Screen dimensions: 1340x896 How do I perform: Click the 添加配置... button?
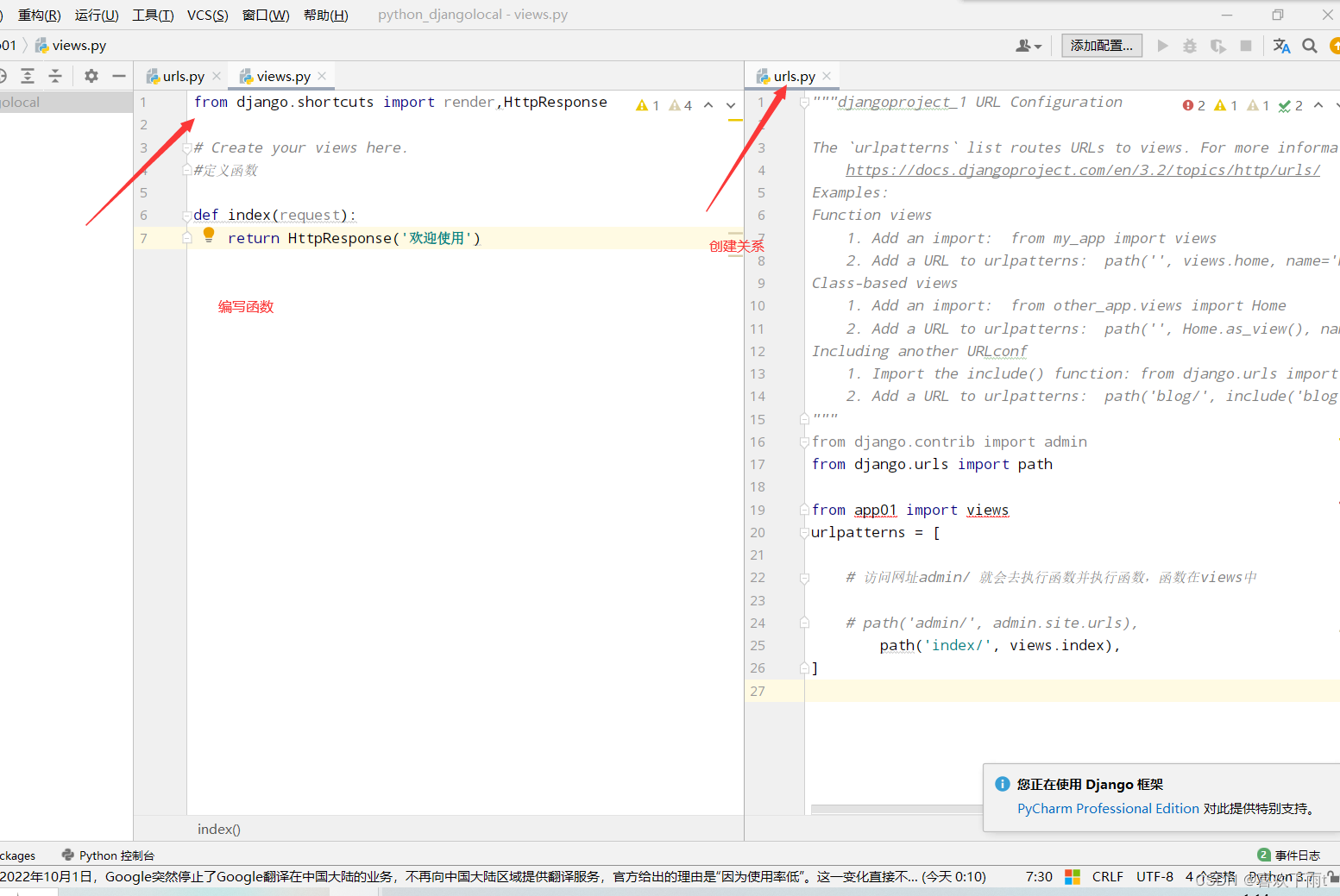point(1102,46)
